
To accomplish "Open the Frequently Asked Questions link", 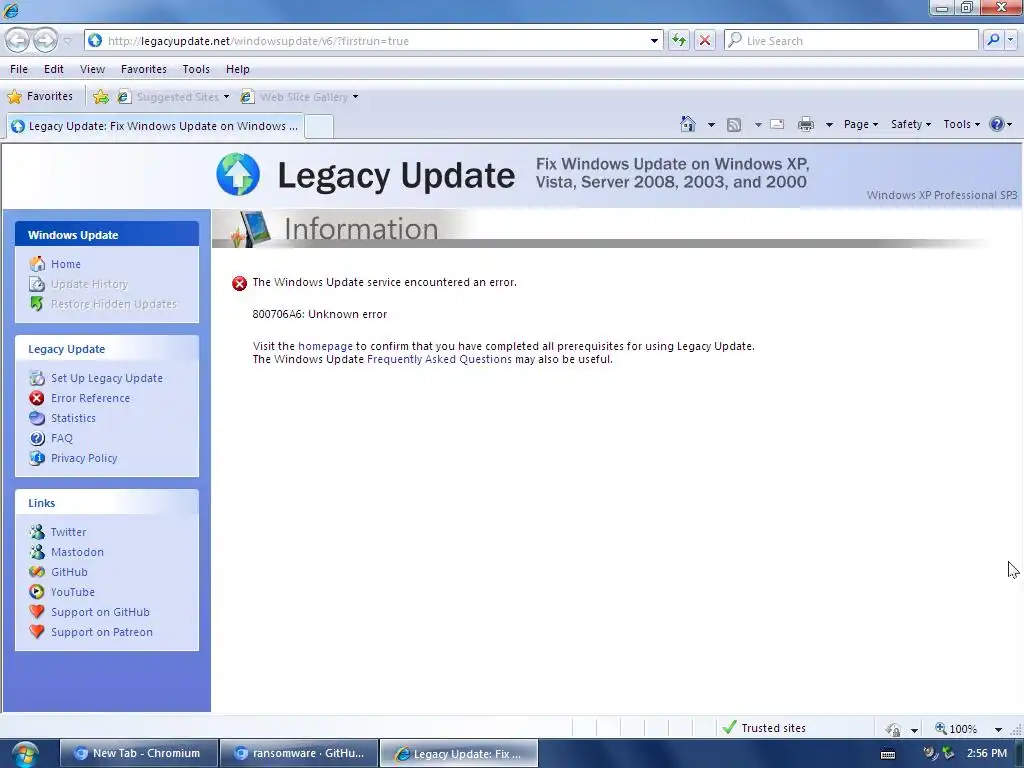I will coord(440,359).
